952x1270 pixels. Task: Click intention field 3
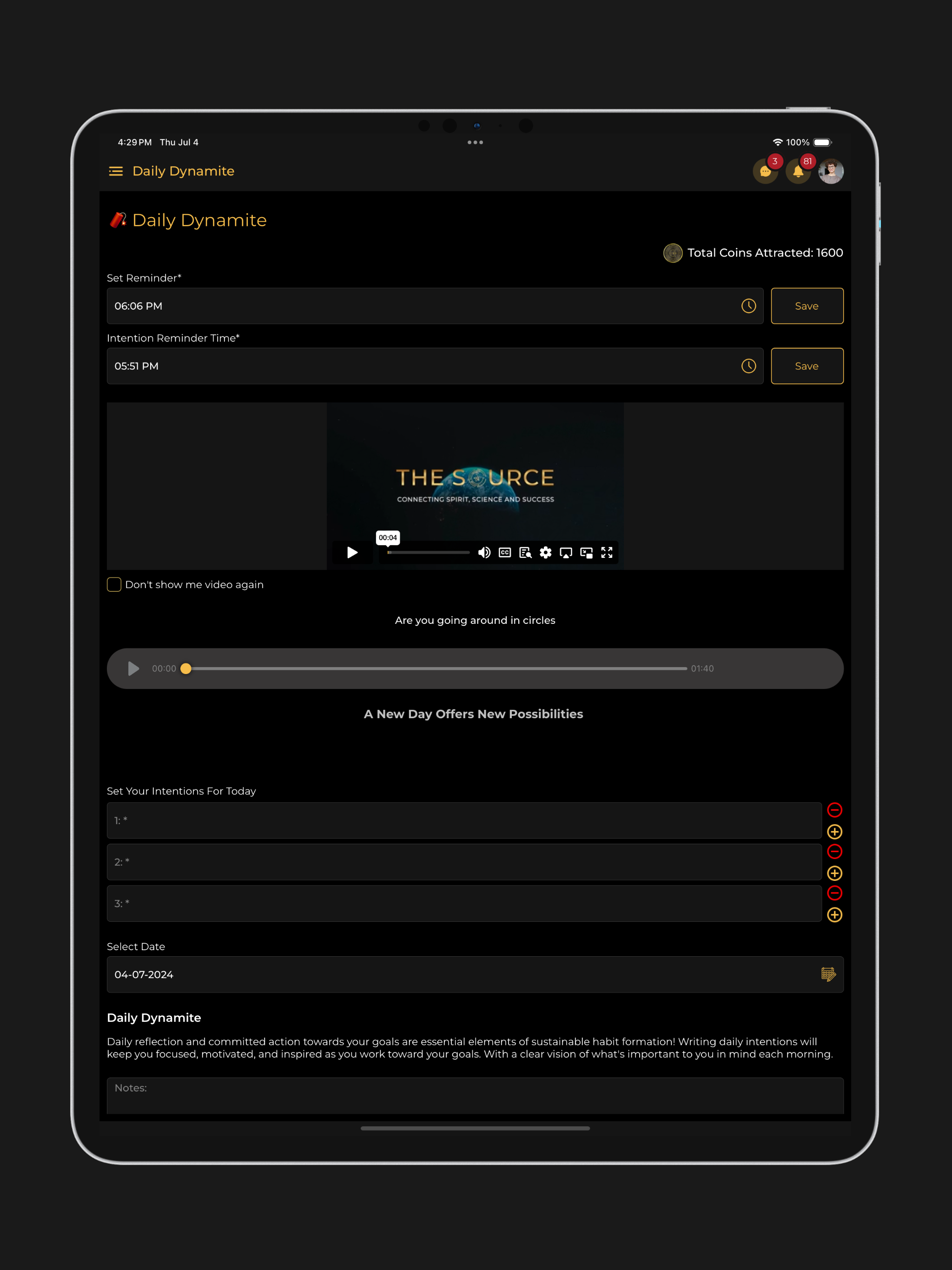click(x=464, y=904)
